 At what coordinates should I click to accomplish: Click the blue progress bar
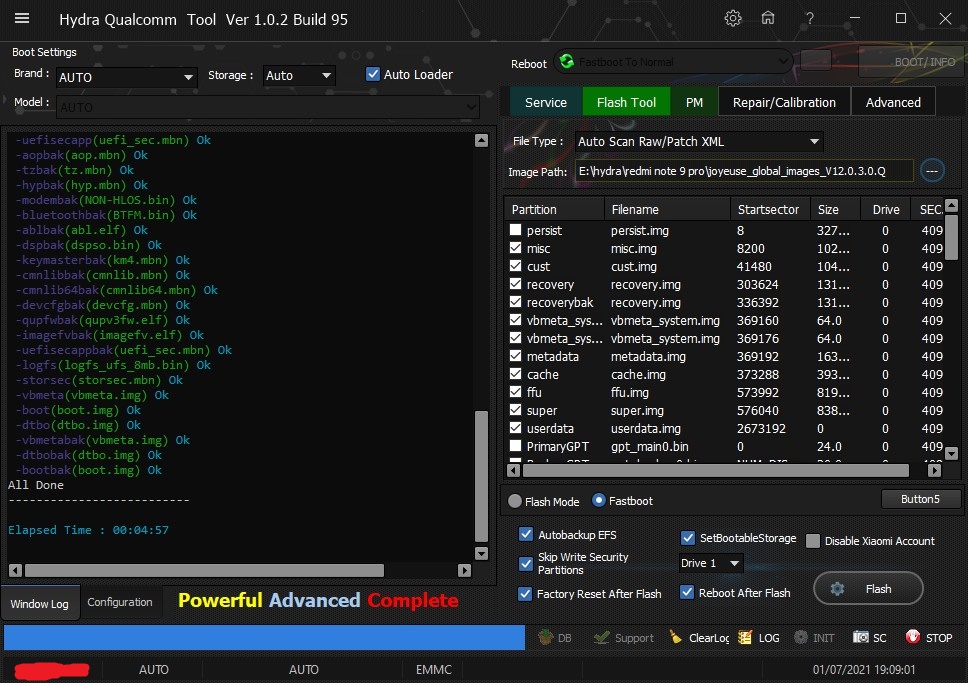264,637
